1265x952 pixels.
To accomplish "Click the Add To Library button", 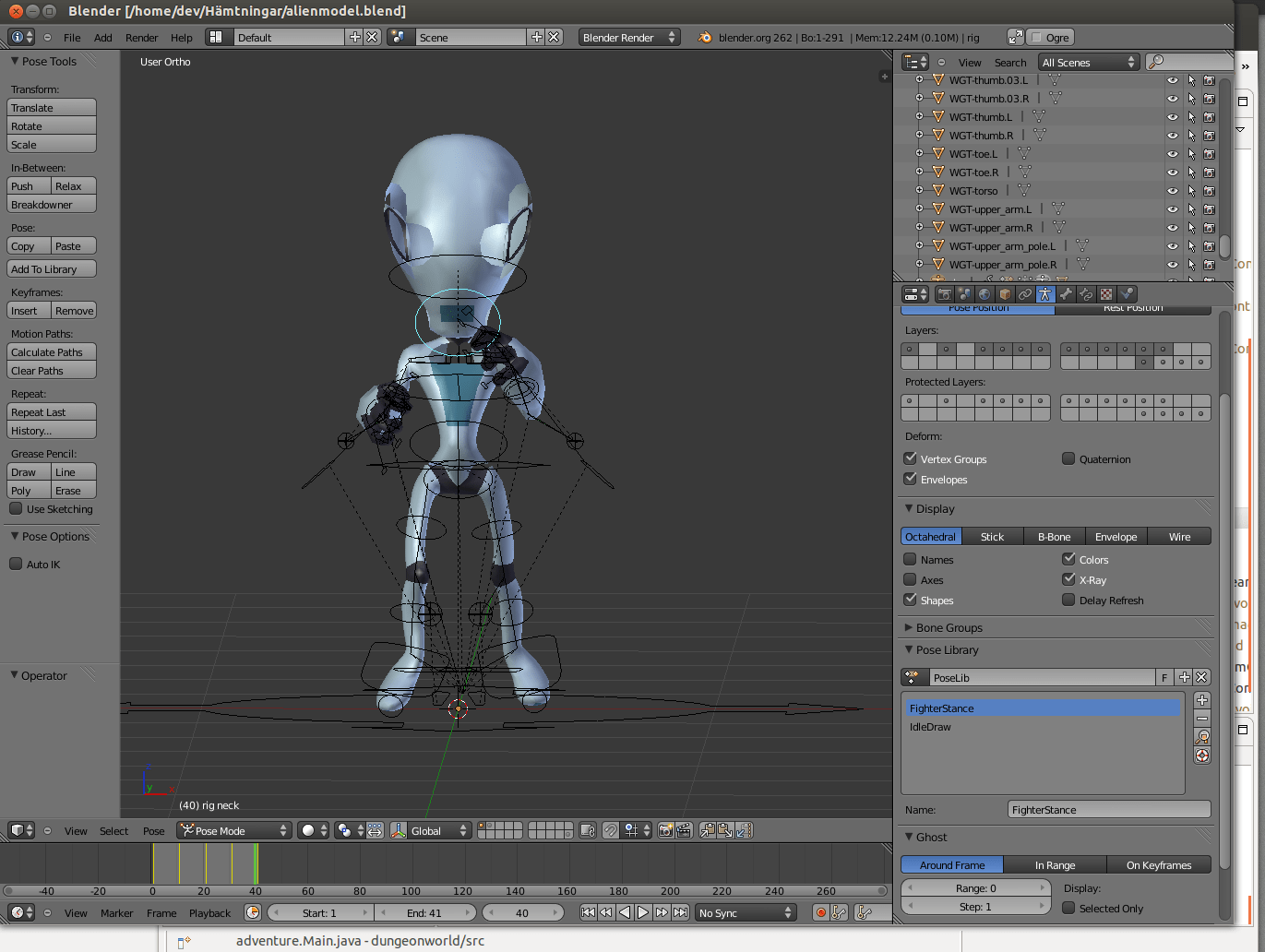I will point(52,269).
